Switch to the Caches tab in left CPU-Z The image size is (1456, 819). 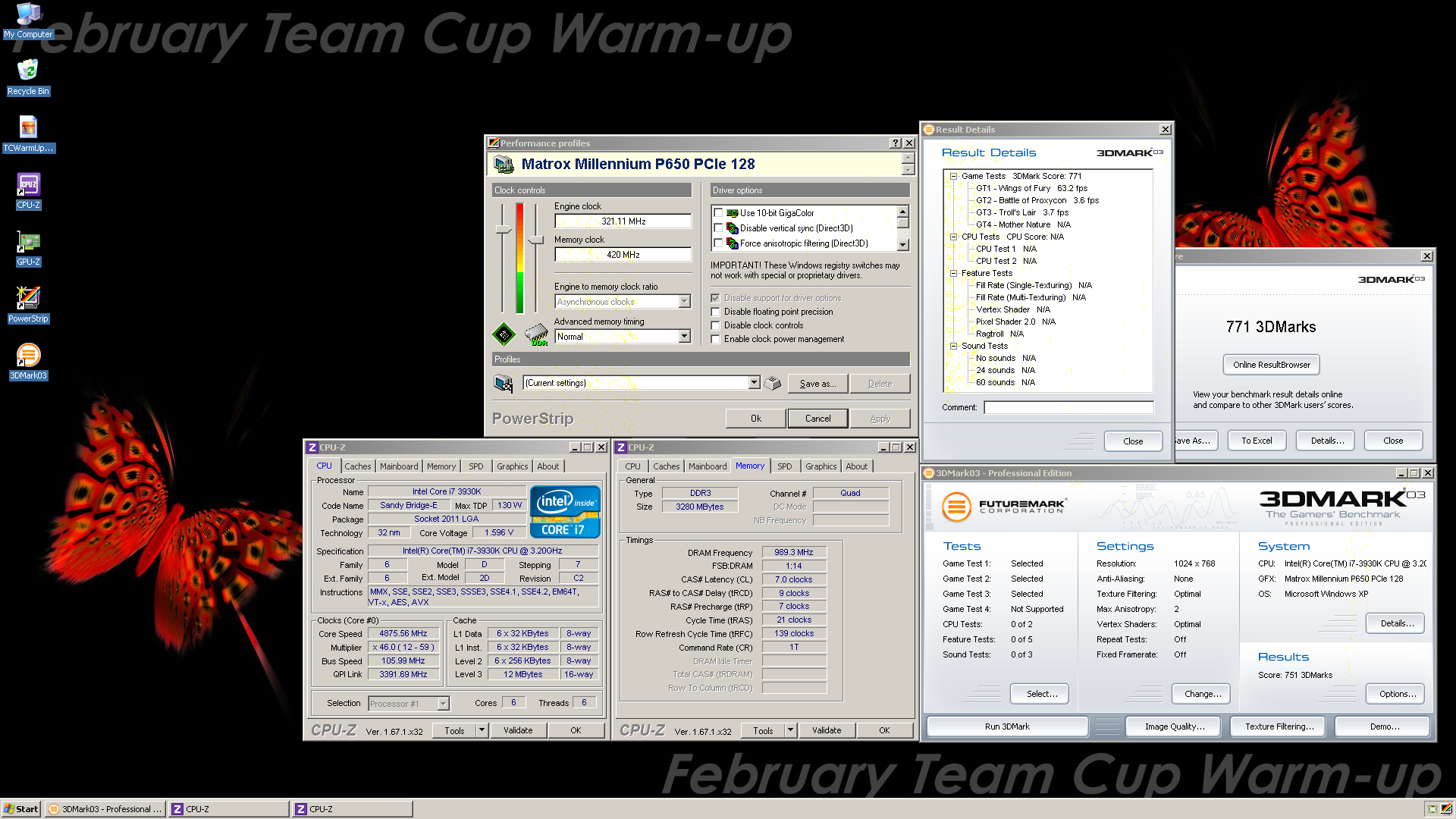(358, 466)
